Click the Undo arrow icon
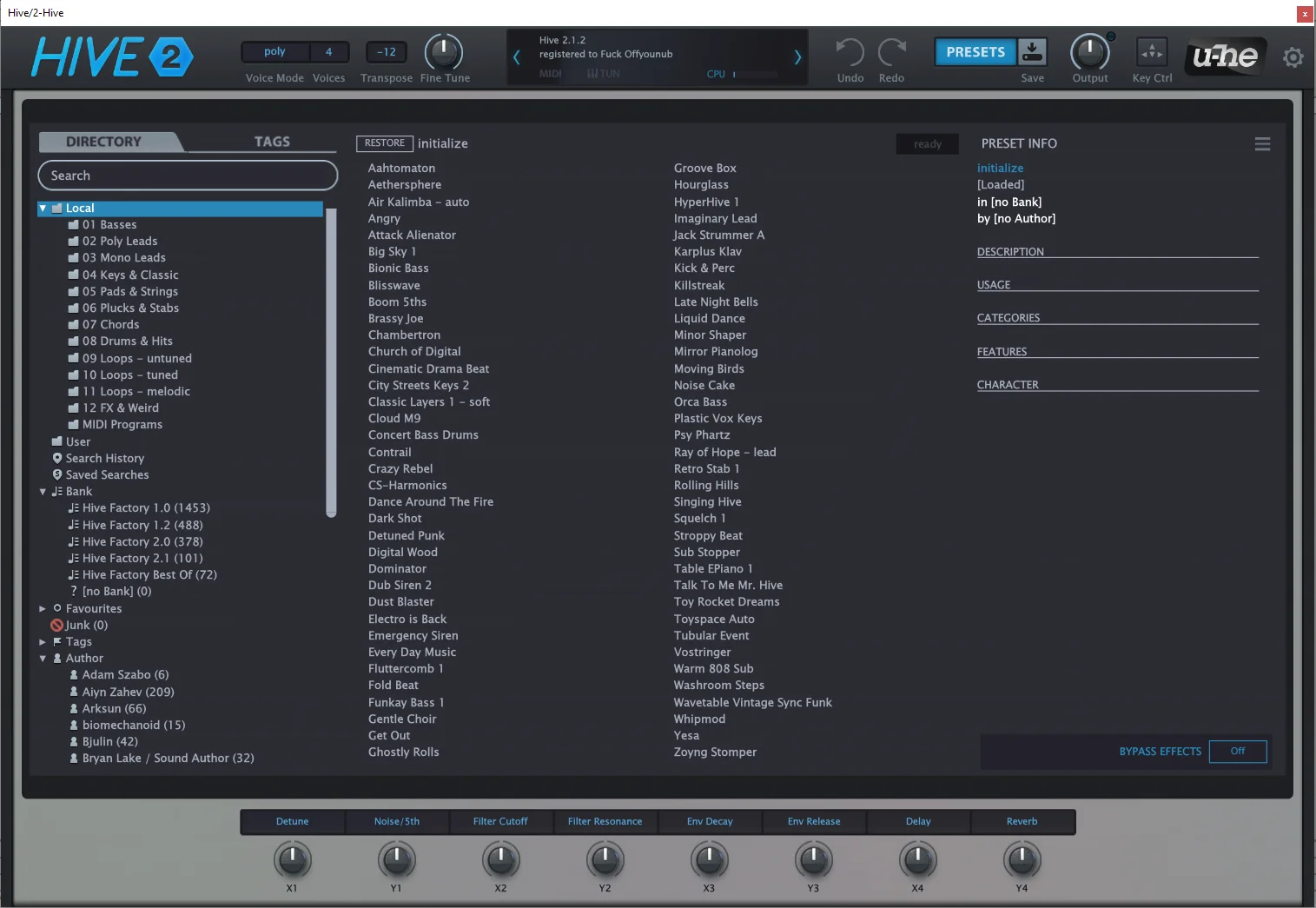 pyautogui.click(x=850, y=53)
